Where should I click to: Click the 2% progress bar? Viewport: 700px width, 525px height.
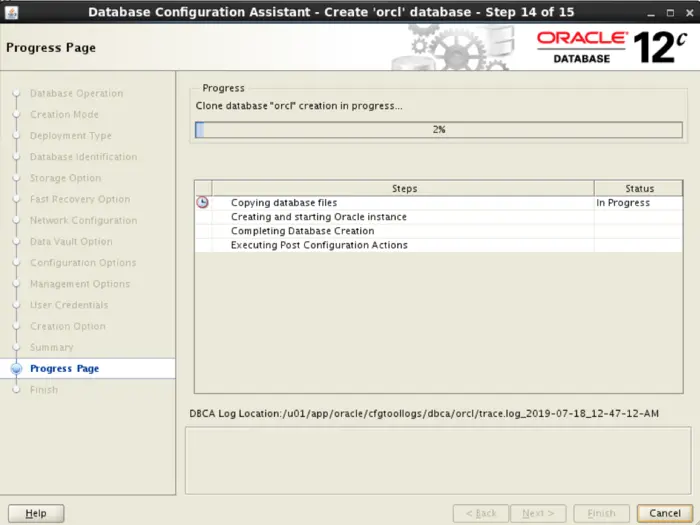tap(439, 129)
